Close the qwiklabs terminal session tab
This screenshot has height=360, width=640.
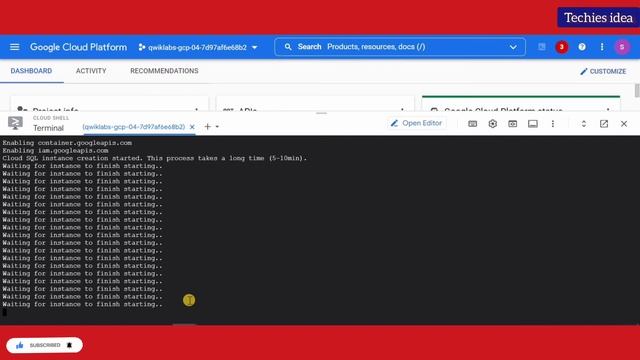[x=192, y=127]
